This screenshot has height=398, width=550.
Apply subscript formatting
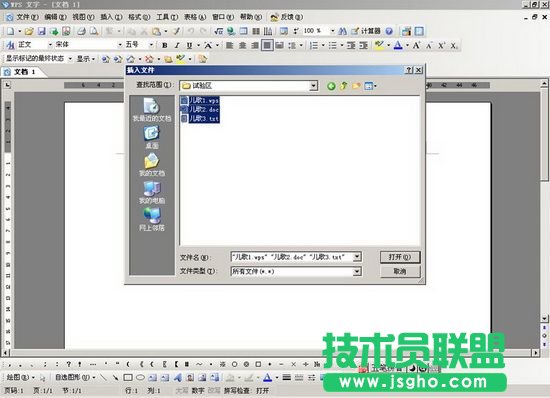pos(454,45)
